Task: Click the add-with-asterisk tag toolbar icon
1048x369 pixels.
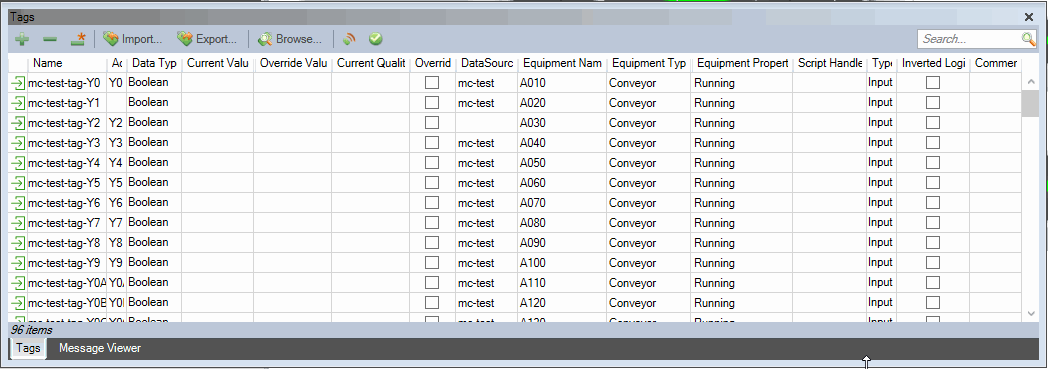Action: 78,39
